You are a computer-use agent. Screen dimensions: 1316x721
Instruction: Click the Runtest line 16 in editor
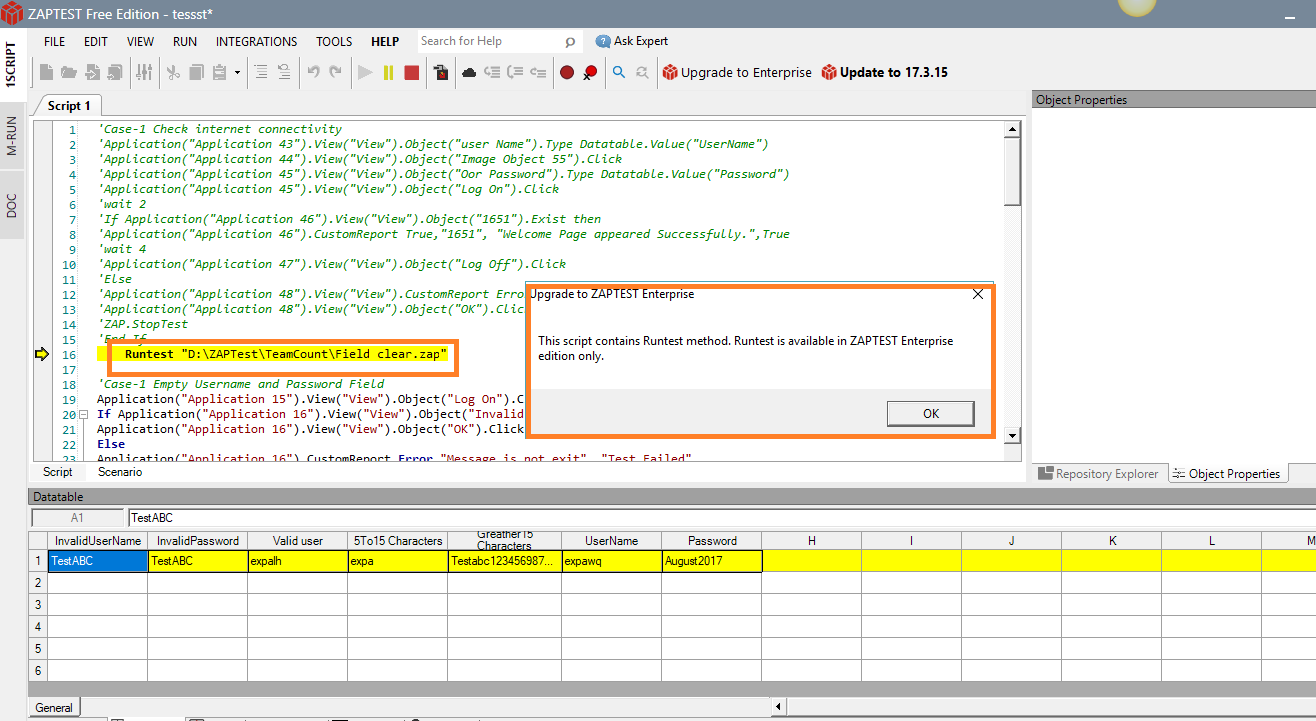pos(285,354)
